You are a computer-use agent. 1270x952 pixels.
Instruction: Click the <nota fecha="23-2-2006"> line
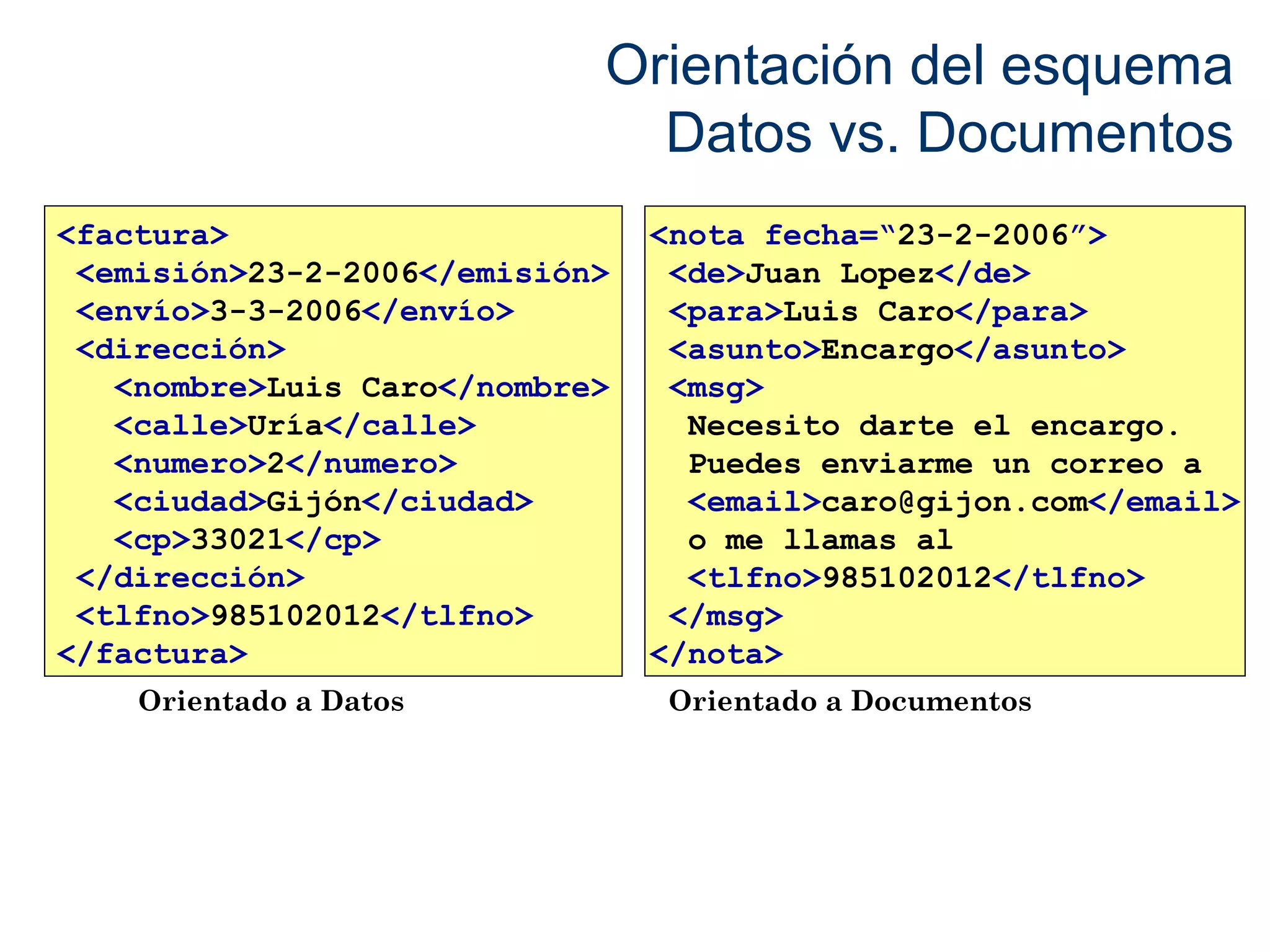coord(878,236)
